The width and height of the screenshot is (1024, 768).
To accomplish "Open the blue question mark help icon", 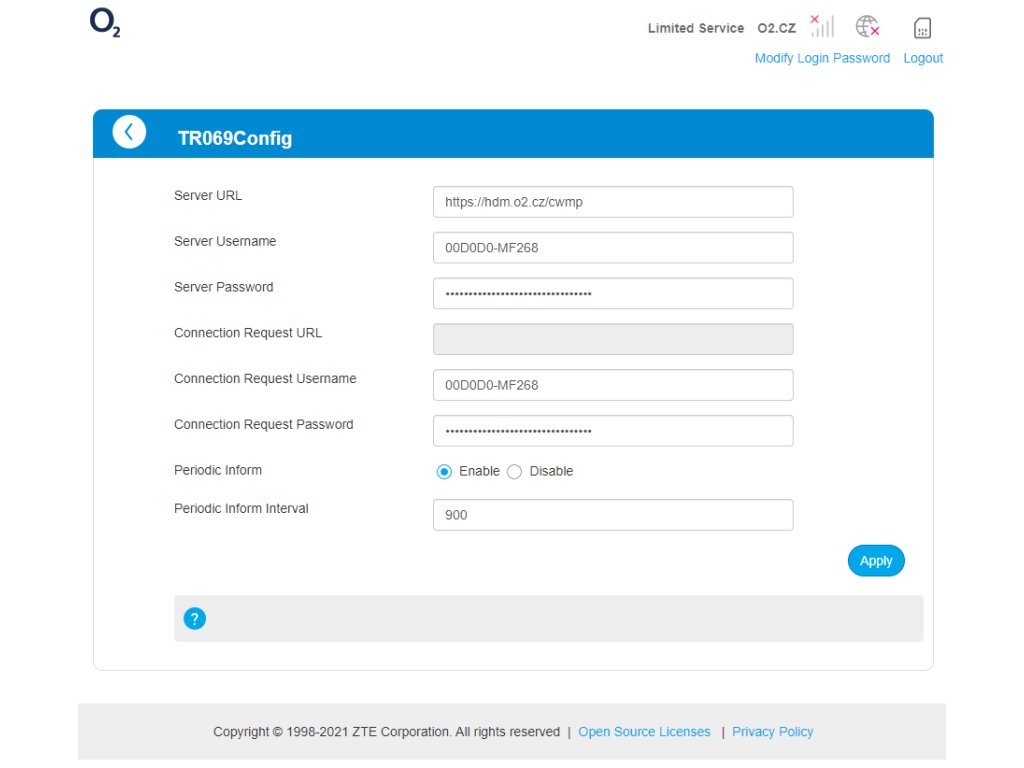I will 195,618.
